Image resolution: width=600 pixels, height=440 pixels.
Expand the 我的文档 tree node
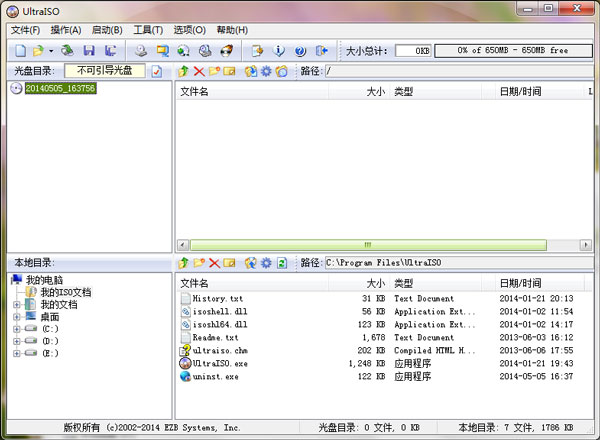pos(17,304)
